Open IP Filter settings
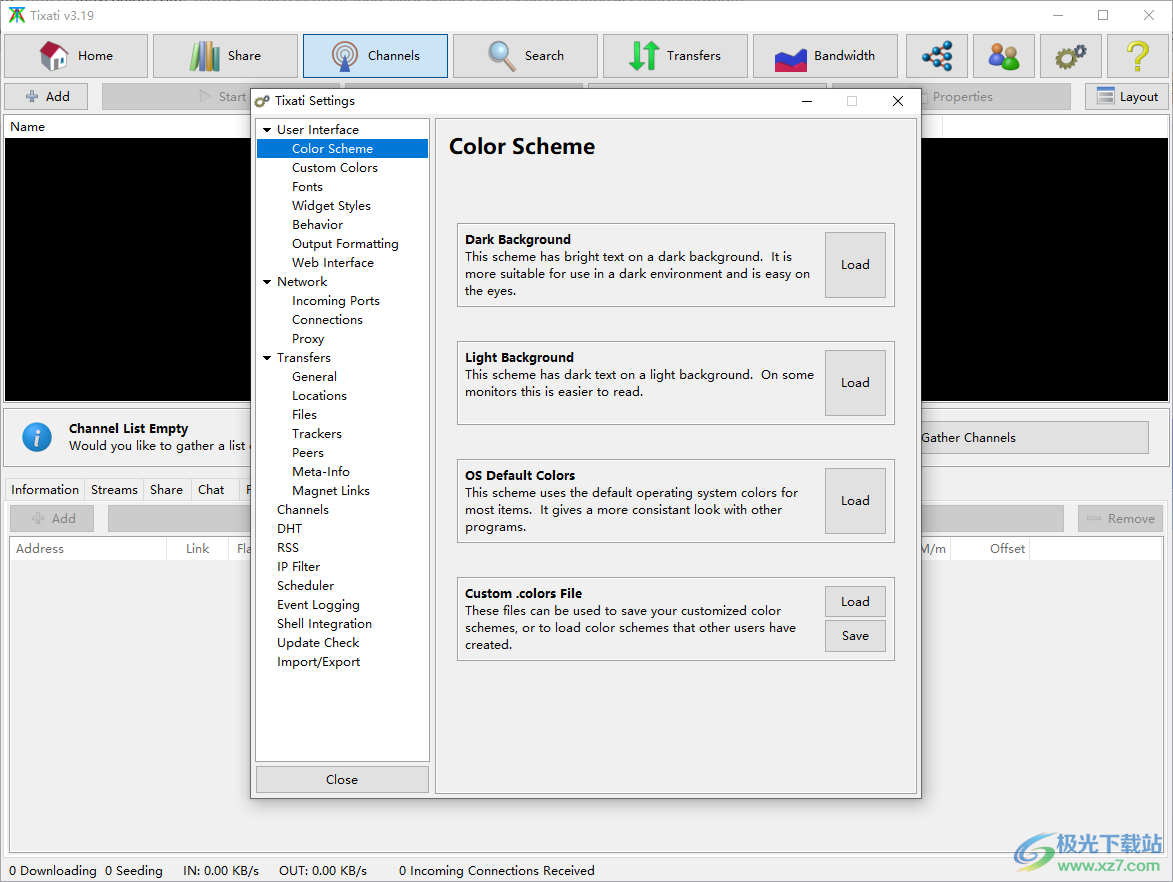The width and height of the screenshot is (1173, 882). click(298, 567)
